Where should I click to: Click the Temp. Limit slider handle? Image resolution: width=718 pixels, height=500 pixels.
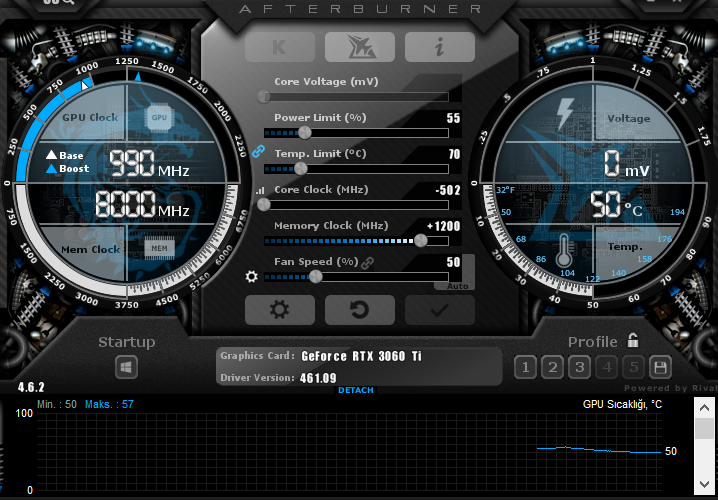301,169
